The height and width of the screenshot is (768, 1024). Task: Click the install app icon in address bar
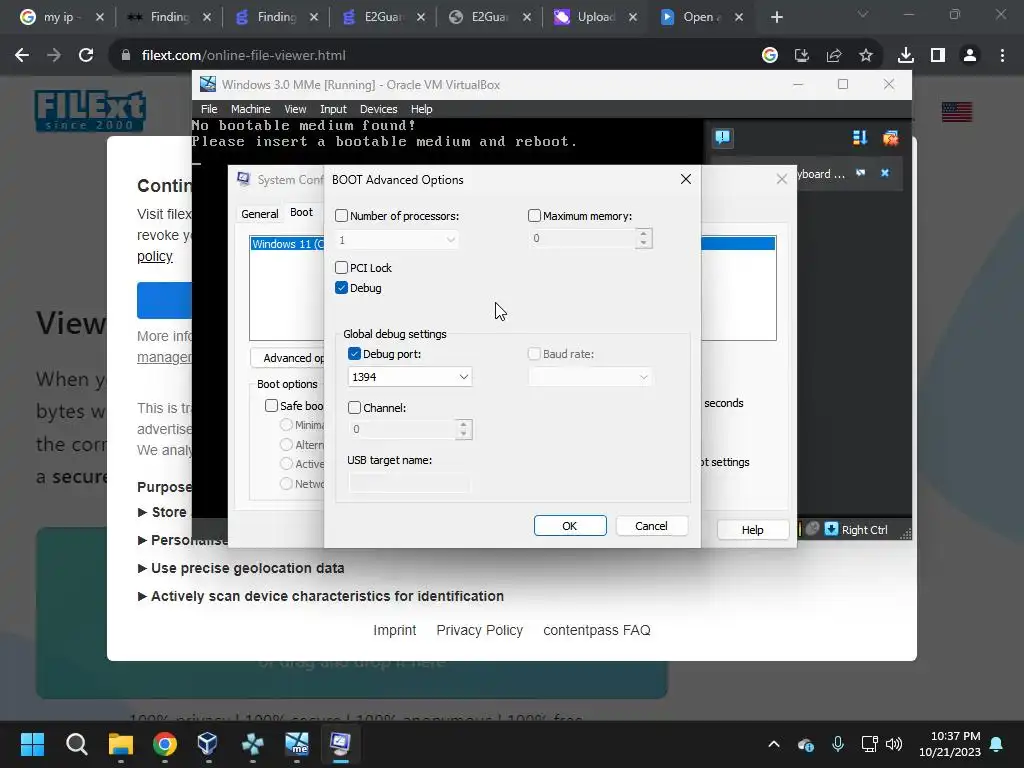[x=802, y=56]
